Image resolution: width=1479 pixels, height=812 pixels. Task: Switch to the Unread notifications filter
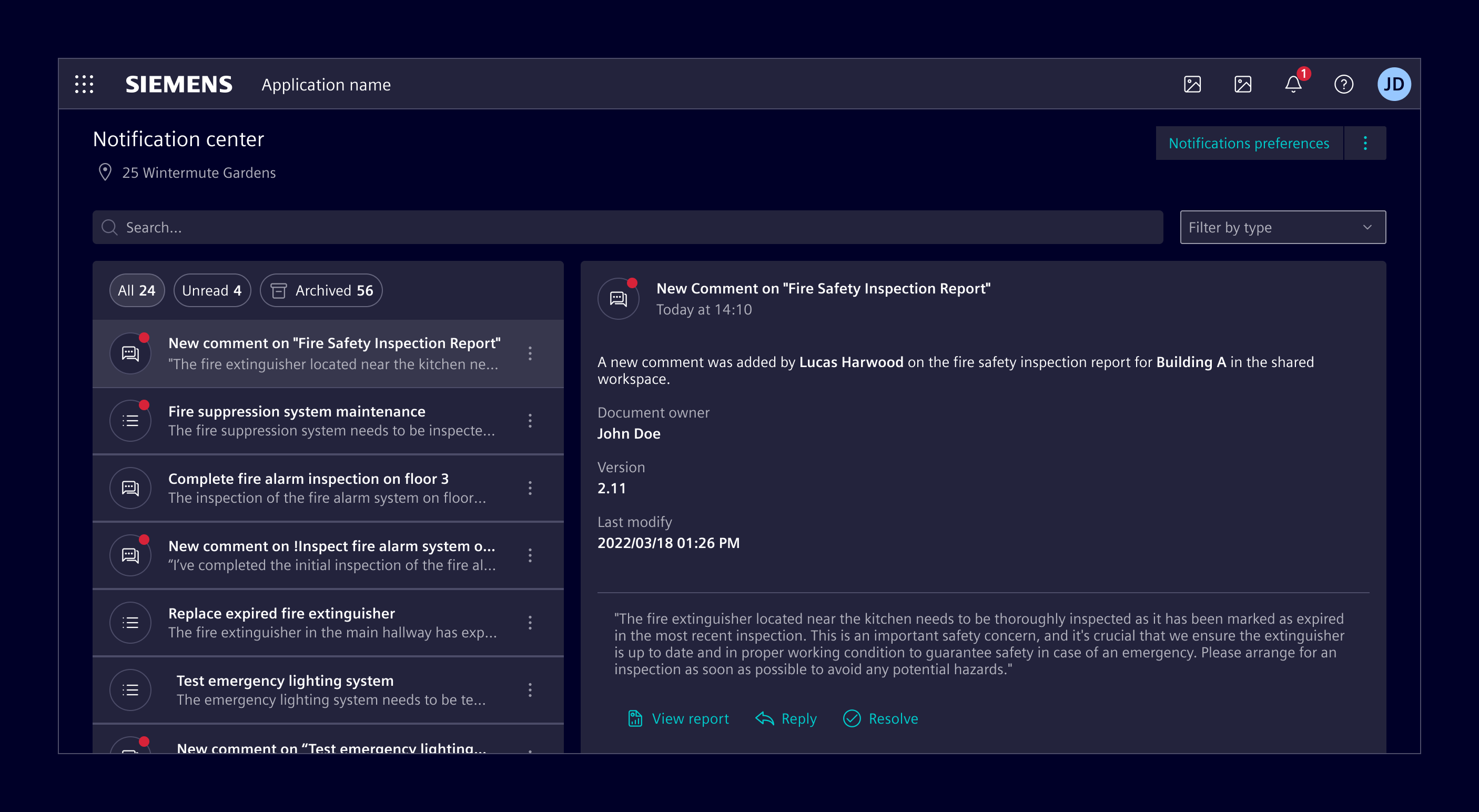[212, 291]
